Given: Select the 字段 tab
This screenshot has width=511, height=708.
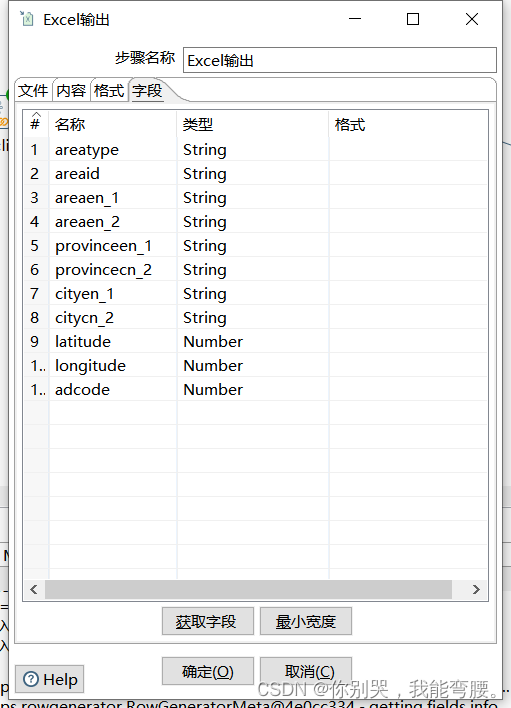Looking at the screenshot, I should pos(147,91).
